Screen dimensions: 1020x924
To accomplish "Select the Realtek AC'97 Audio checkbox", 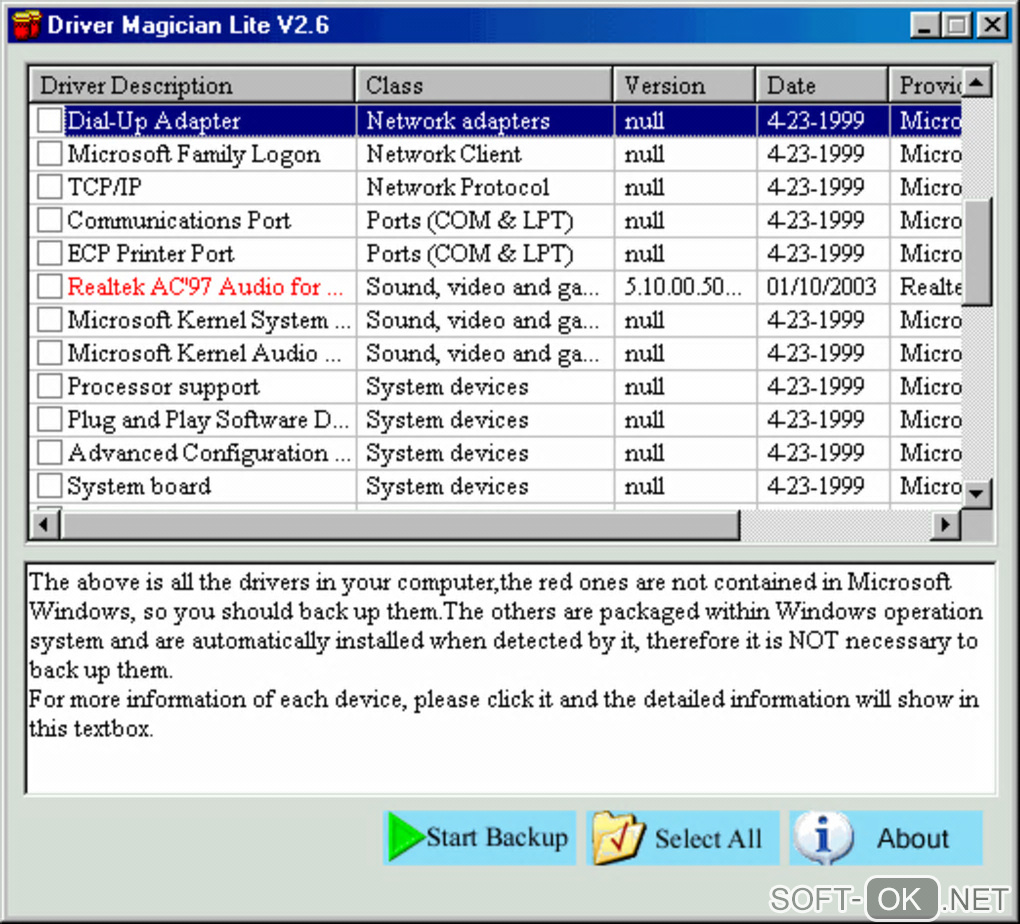I will 49,286.
